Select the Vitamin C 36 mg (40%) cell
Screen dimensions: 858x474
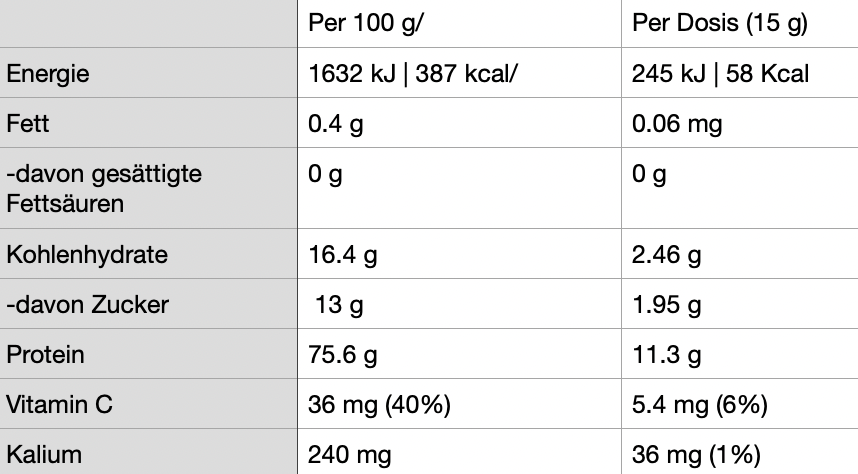click(460, 404)
